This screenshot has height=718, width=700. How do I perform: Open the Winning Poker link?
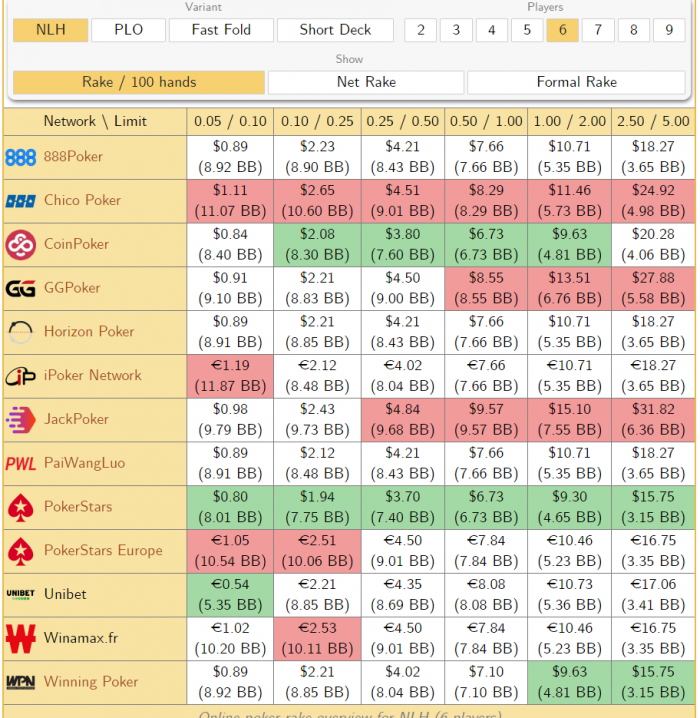tap(91, 682)
